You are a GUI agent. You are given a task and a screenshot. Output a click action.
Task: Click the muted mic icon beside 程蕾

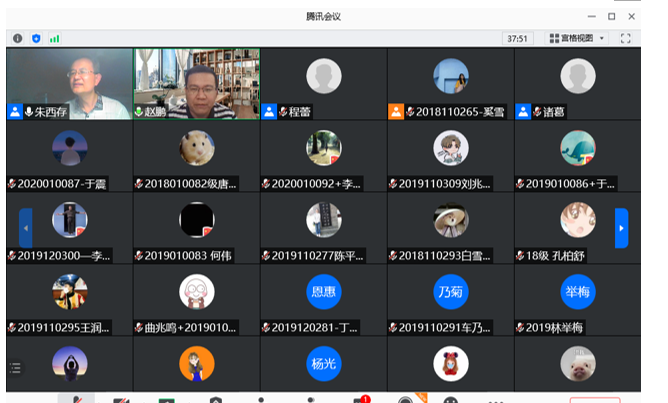283,111
